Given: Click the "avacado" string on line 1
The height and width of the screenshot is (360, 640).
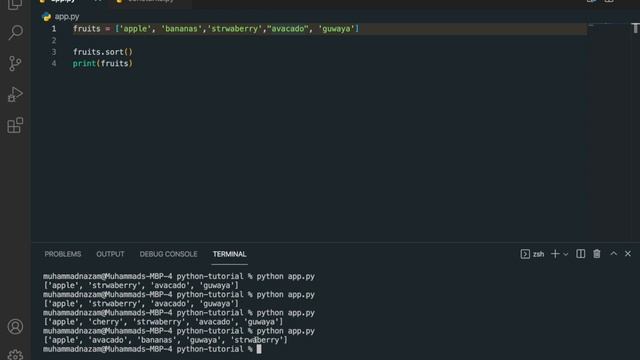Looking at the screenshot, I should 288,29.
